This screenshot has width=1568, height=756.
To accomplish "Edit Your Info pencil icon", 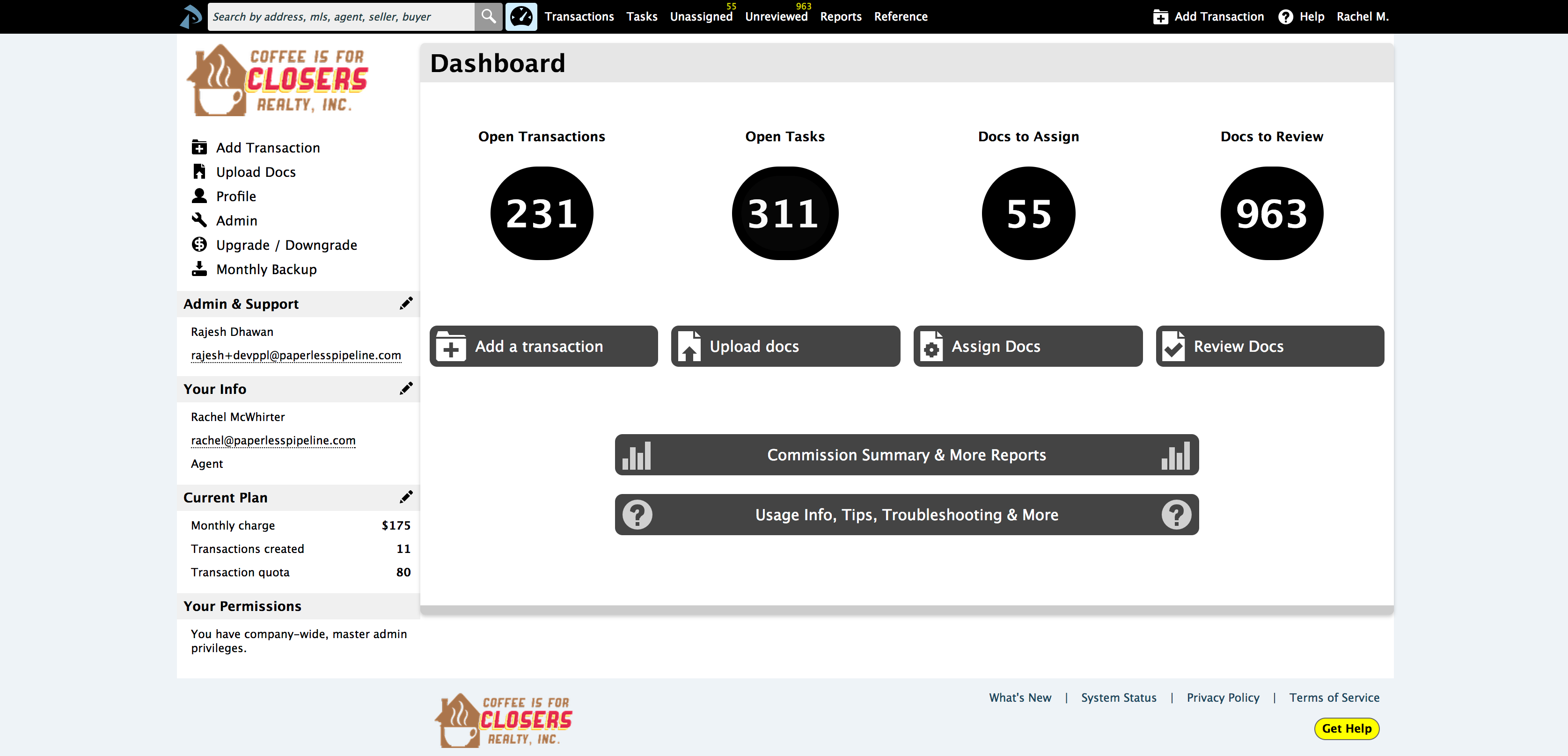I will (x=406, y=389).
